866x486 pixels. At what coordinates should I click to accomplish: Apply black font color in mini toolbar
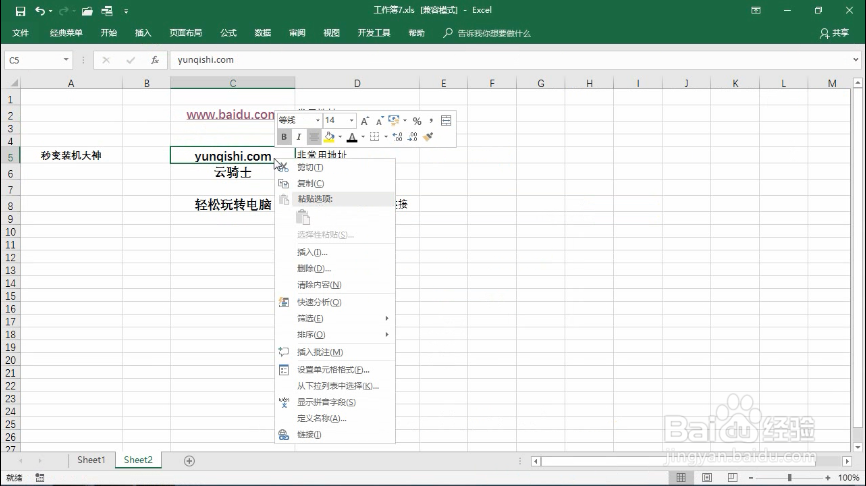coord(352,137)
